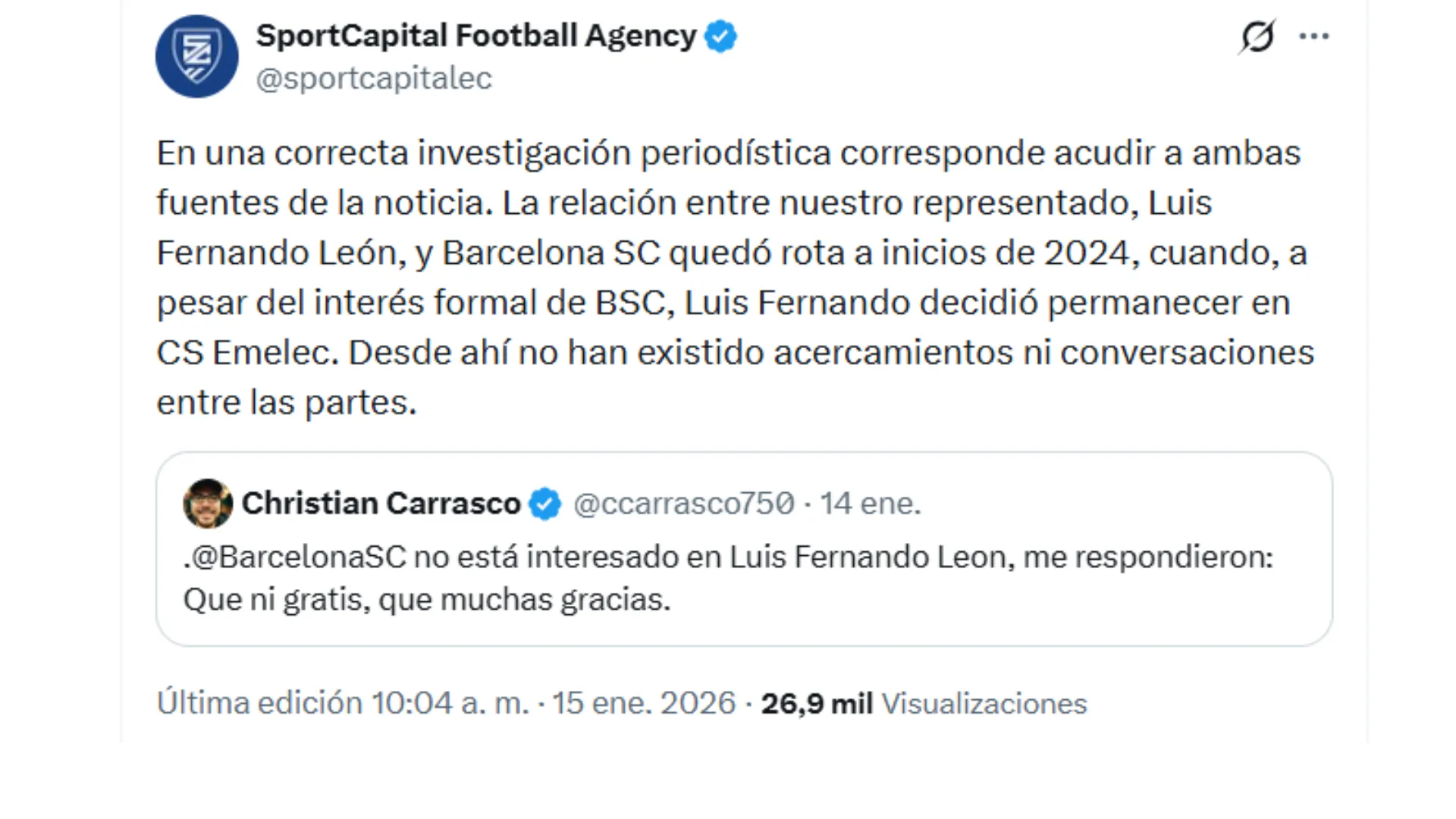
Task: Select the three-dots overflow icon
Action: pyautogui.click(x=1313, y=35)
